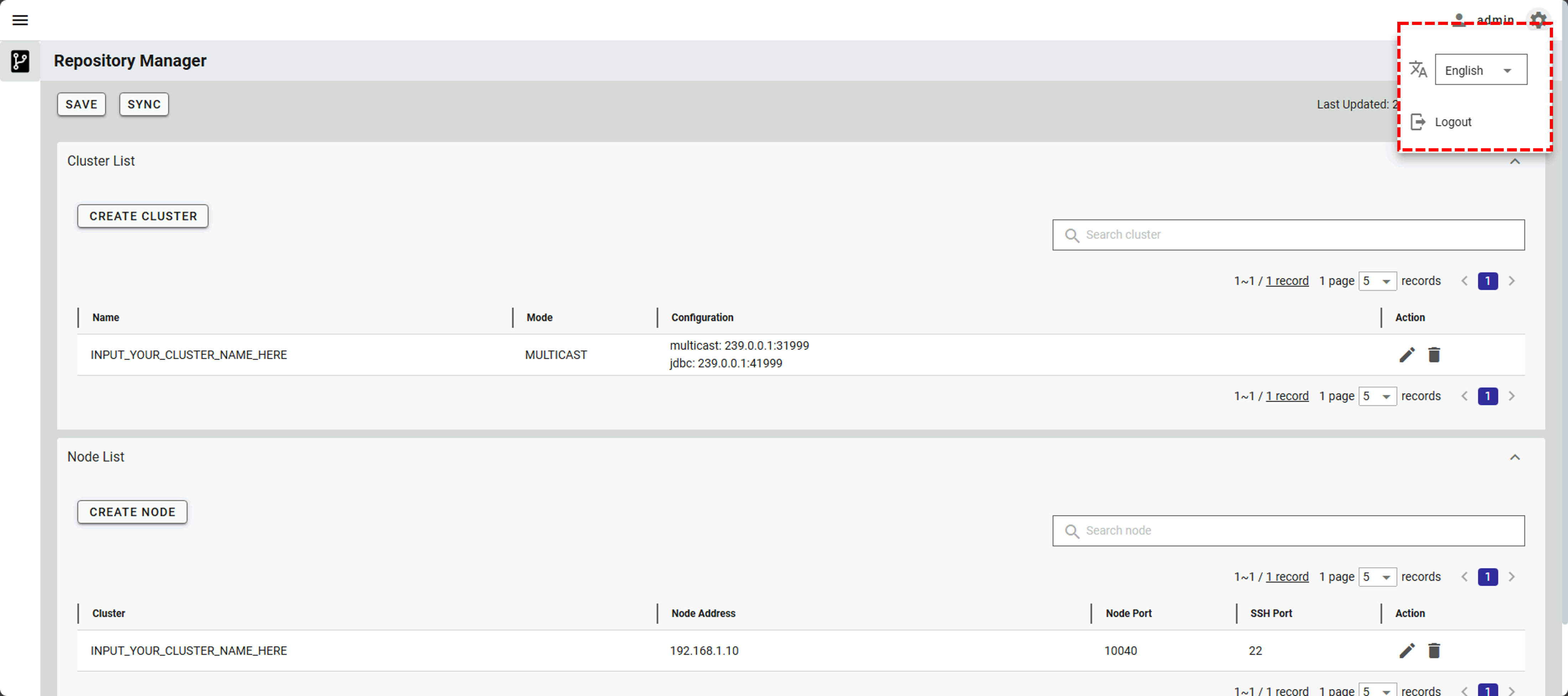The height and width of the screenshot is (696, 1568).
Task: Click the Repository Manager branch icon
Action: 20,61
